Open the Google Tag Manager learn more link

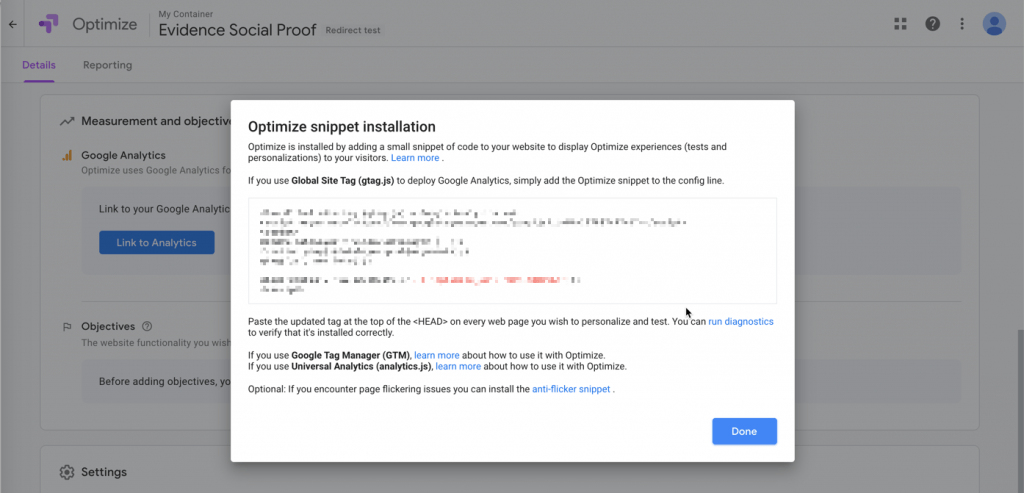[437, 356]
